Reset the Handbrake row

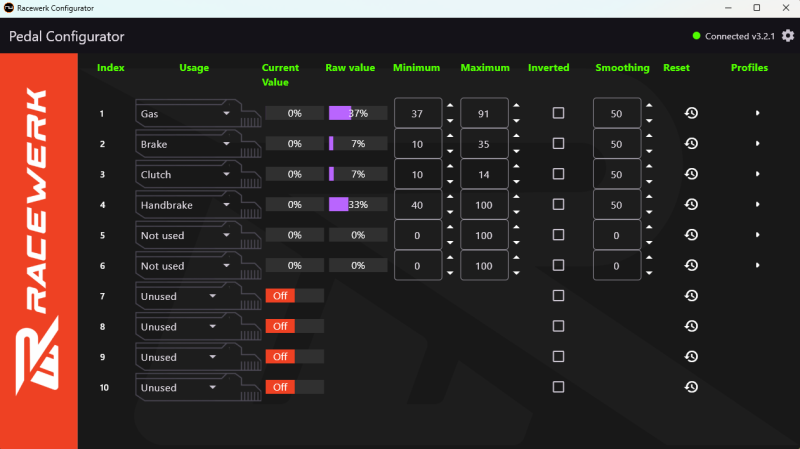pos(691,205)
